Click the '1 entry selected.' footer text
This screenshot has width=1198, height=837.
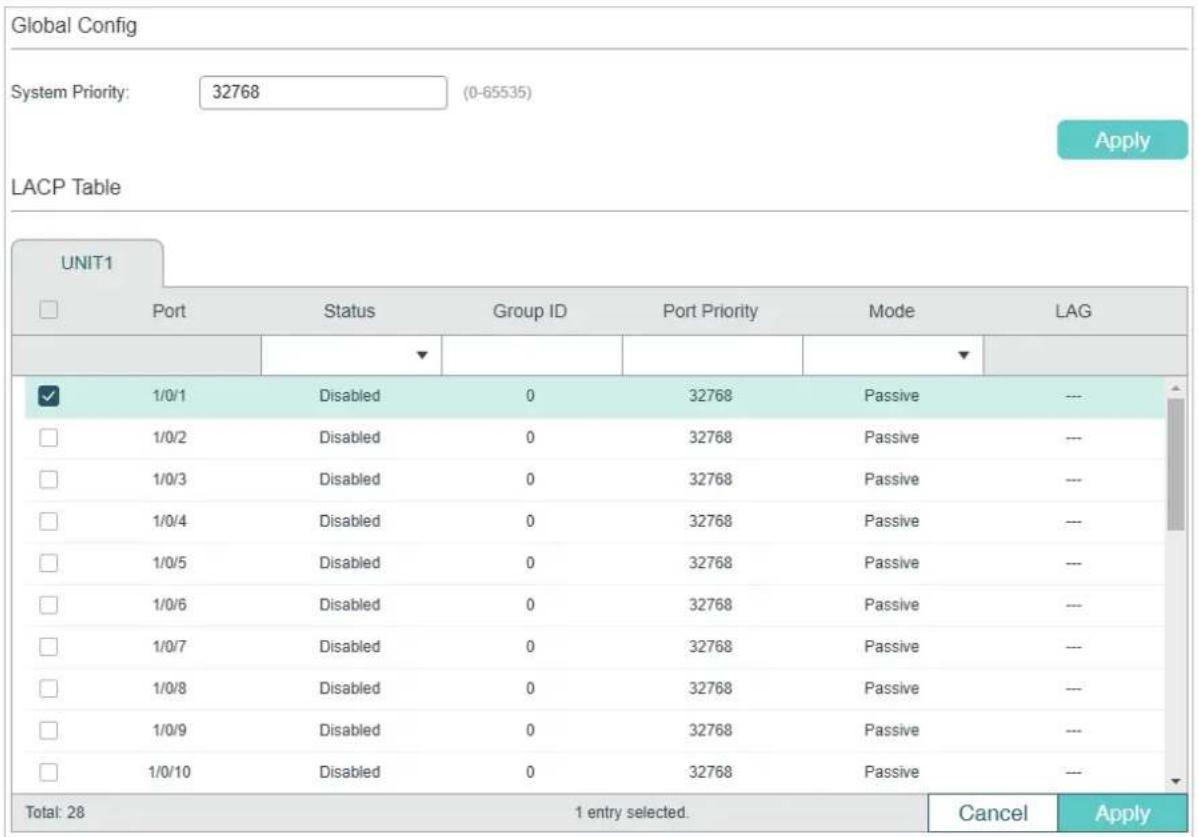(631, 813)
